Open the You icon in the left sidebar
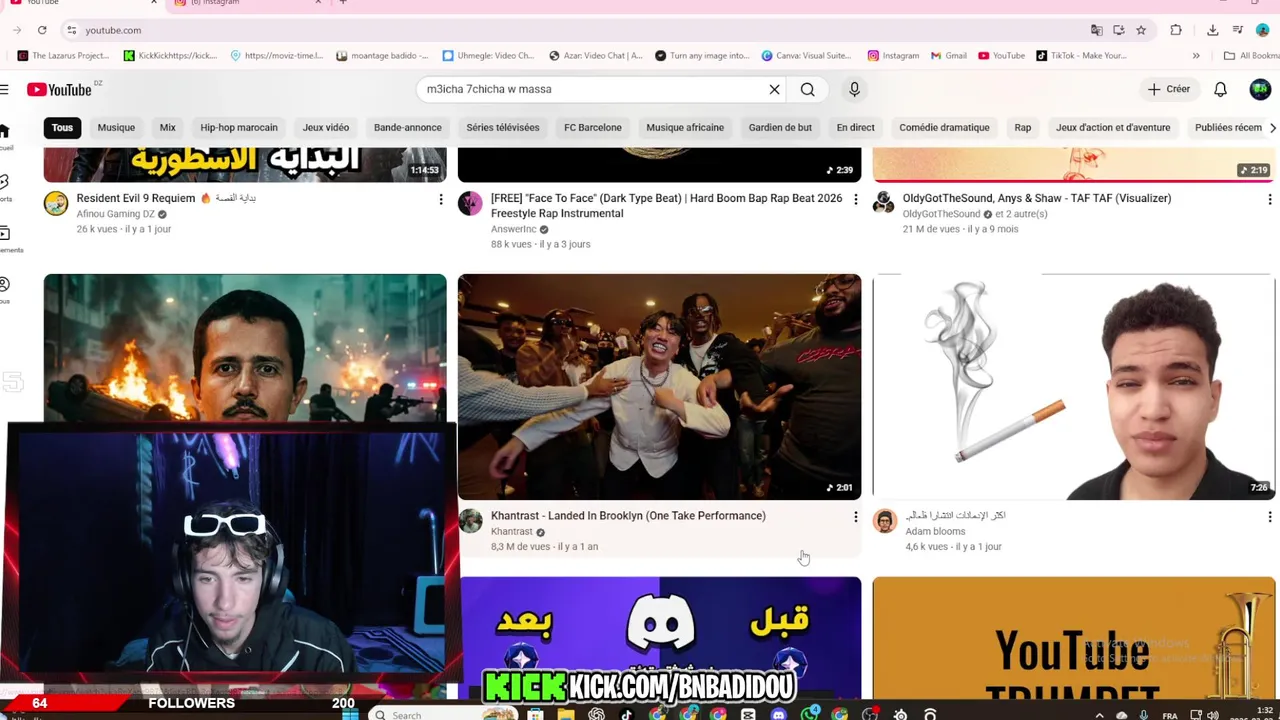This screenshot has height=720, width=1280. [5, 285]
